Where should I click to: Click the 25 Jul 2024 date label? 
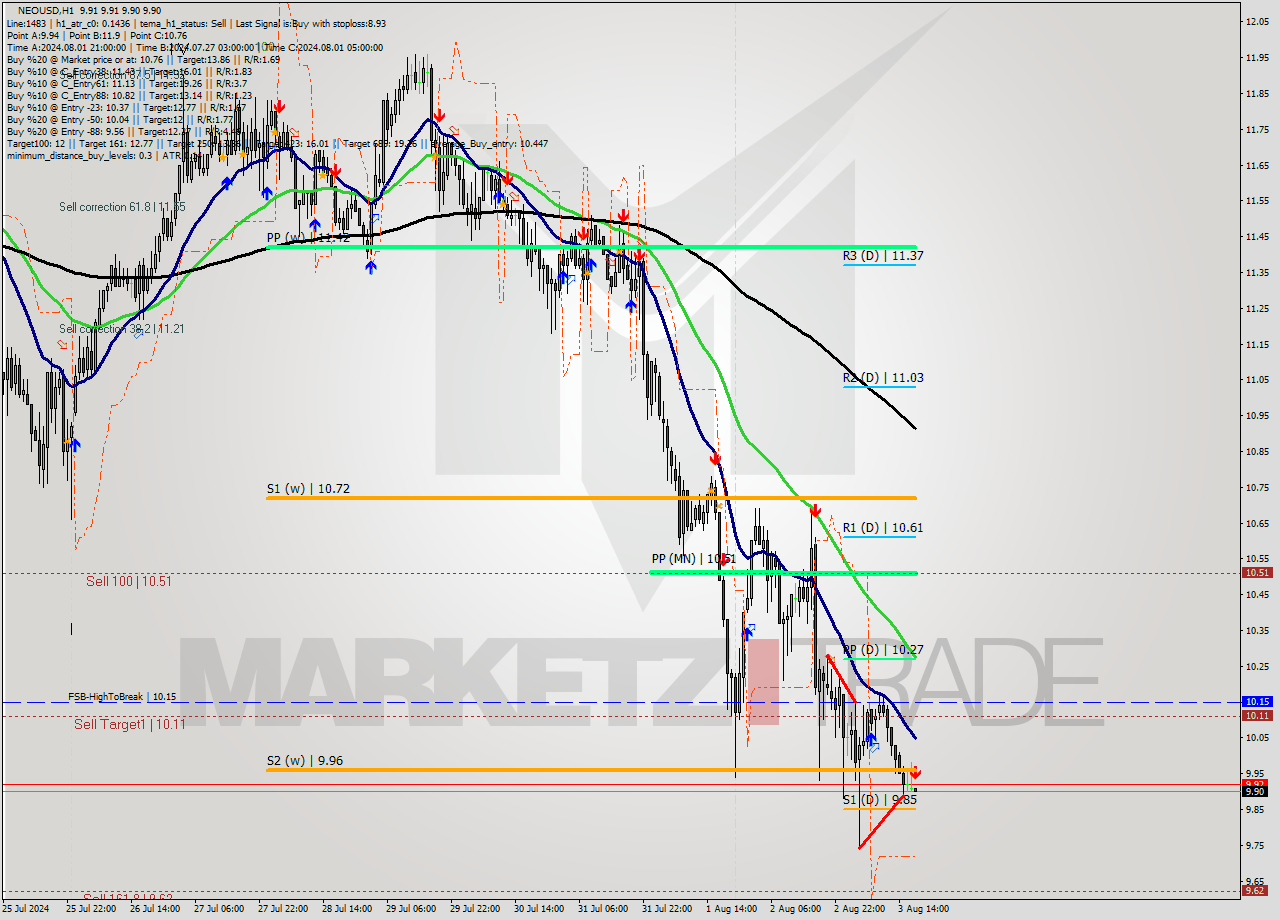click(25, 909)
